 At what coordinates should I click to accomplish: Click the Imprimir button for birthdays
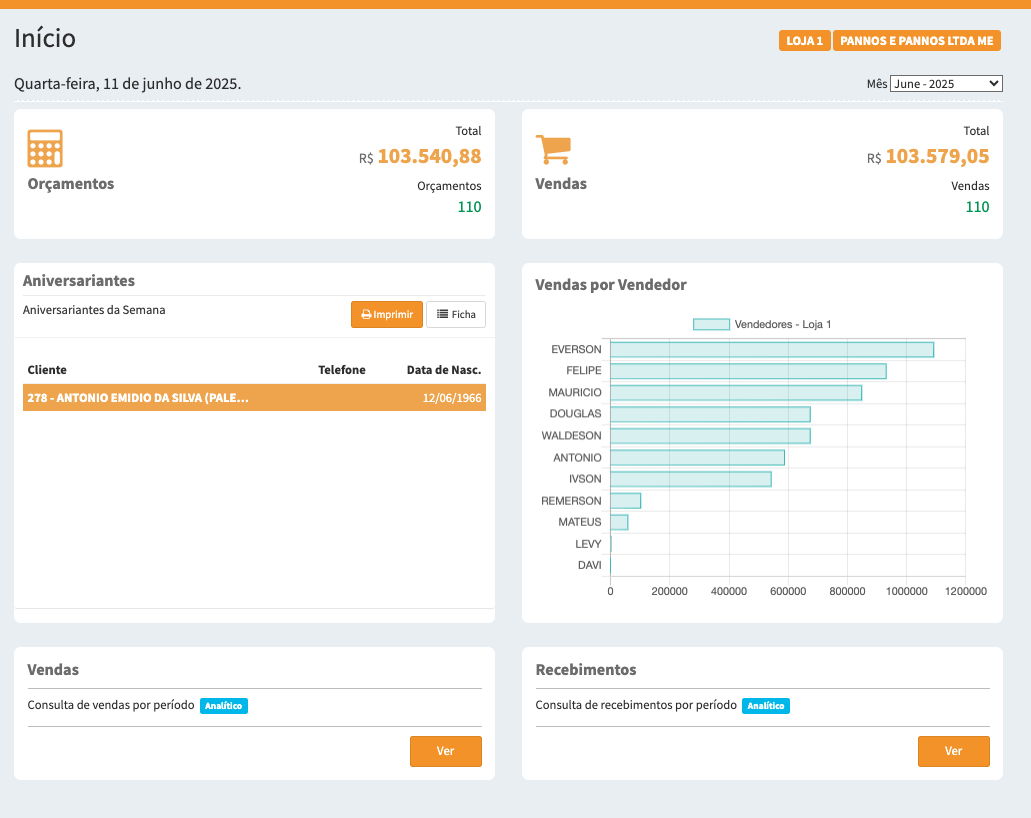point(387,314)
